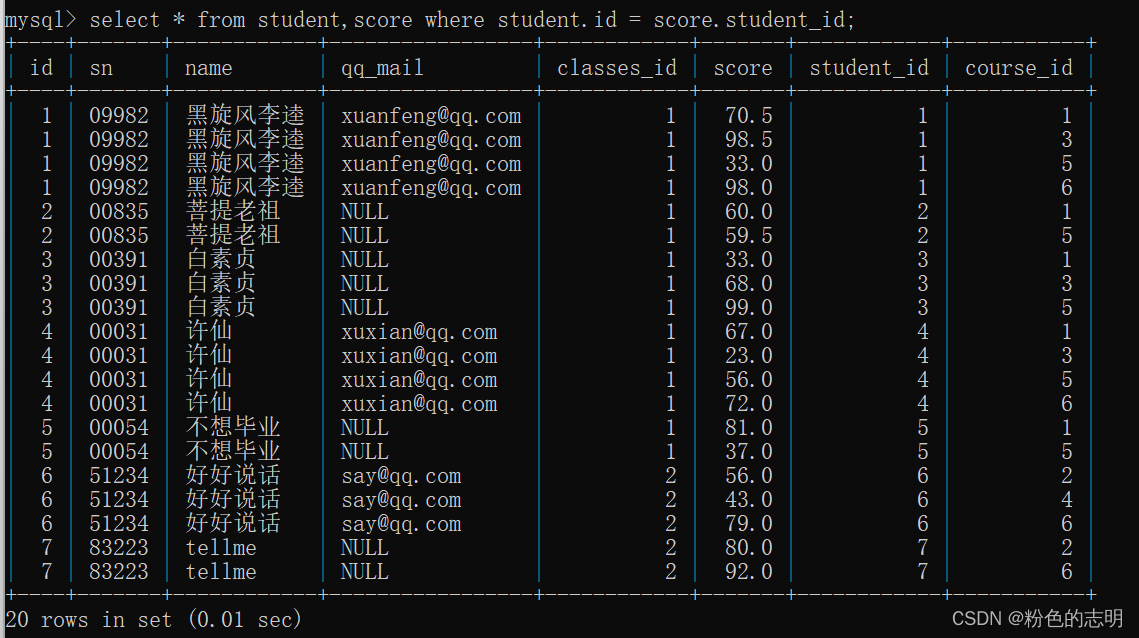Click name 菩提老祖 in the 60.0 score row
Screen dimensions: 1139x638
pos(232,211)
